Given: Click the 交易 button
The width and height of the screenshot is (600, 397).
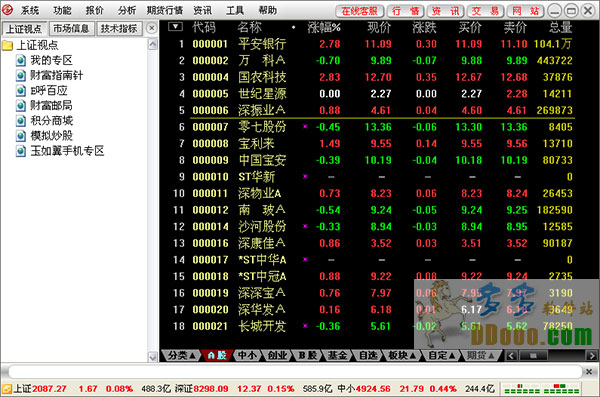Looking at the screenshot, I should coord(485,11).
